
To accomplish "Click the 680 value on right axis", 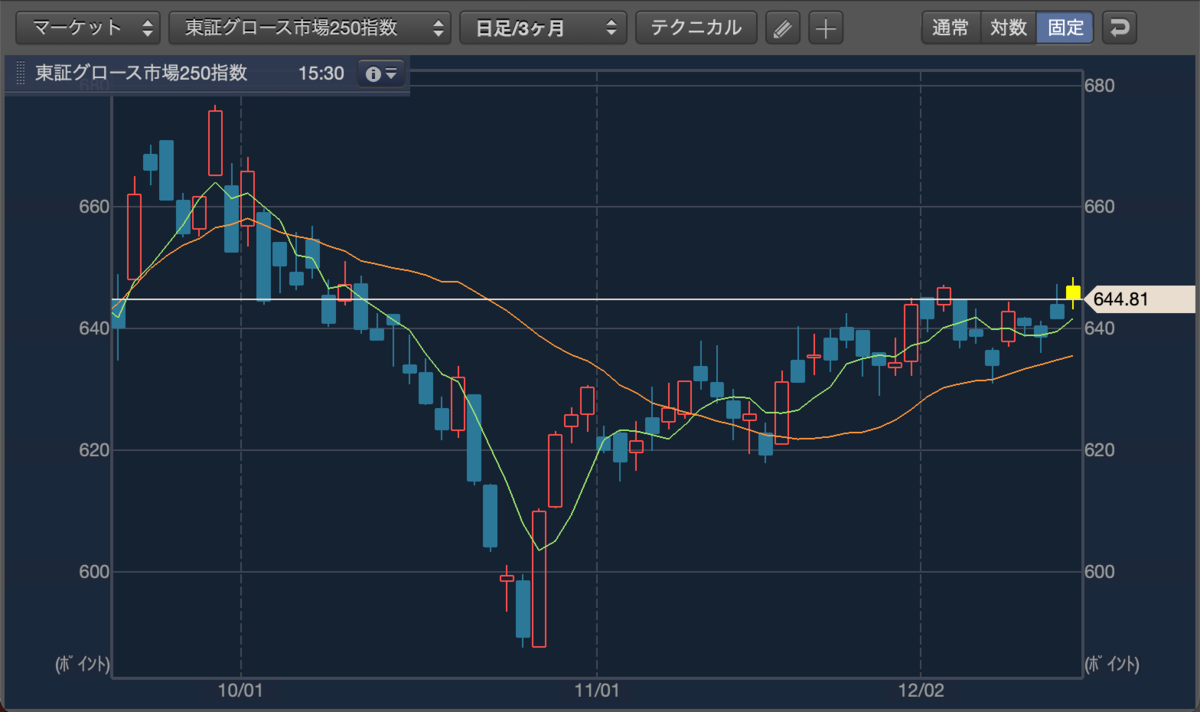I will coord(1100,86).
